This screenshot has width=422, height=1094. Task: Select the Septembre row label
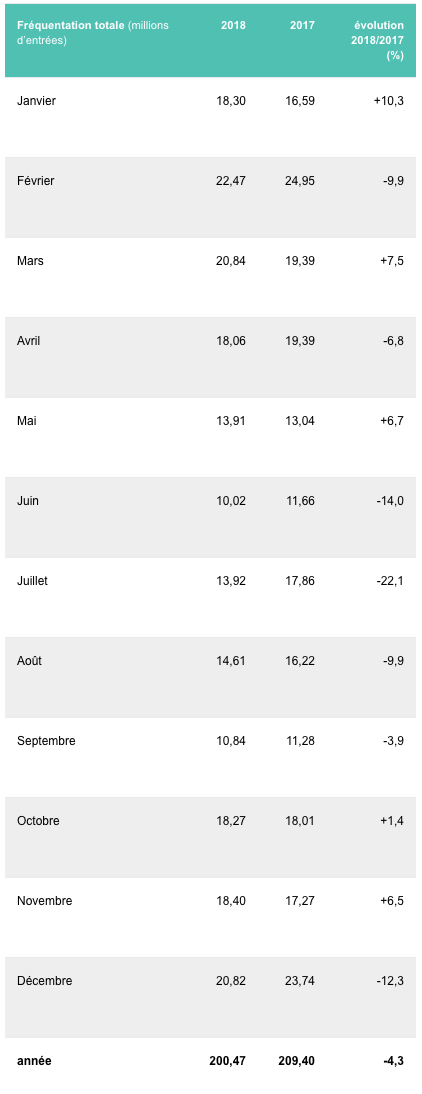click(46, 741)
